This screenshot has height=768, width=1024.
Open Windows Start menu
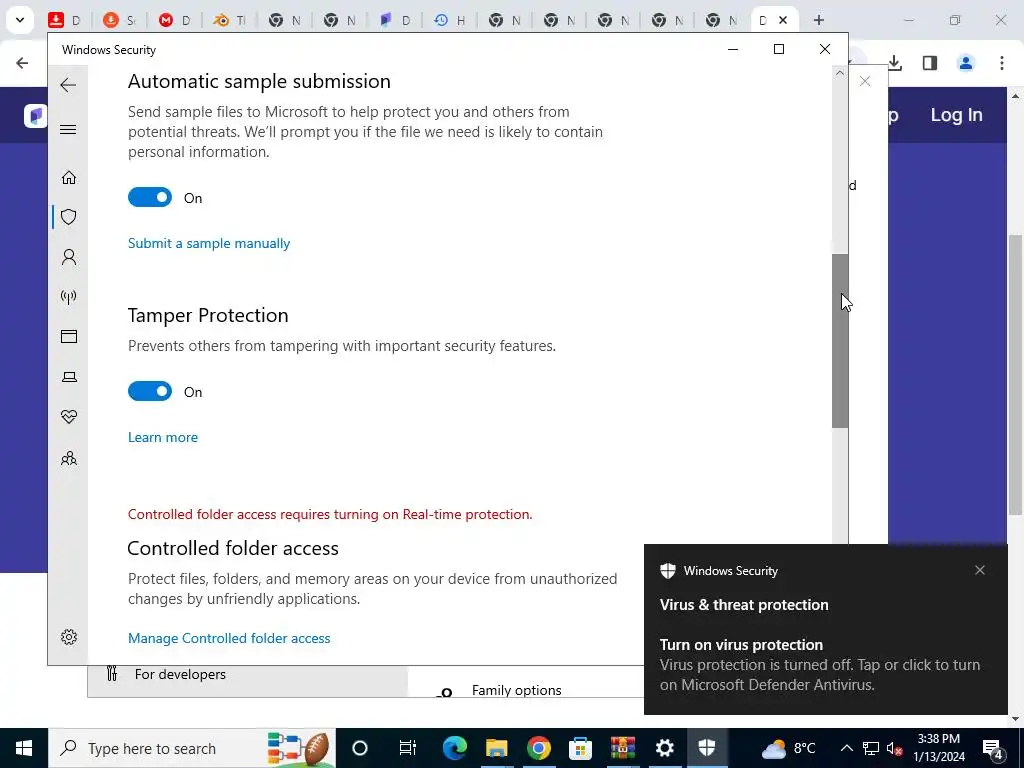point(24,748)
